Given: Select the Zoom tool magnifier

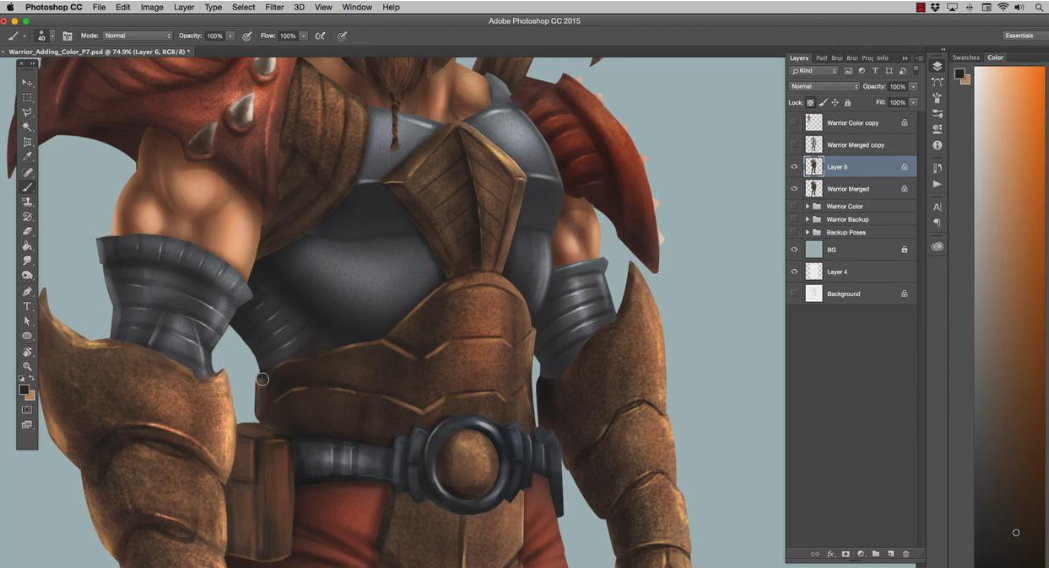Looking at the screenshot, I should (x=28, y=366).
